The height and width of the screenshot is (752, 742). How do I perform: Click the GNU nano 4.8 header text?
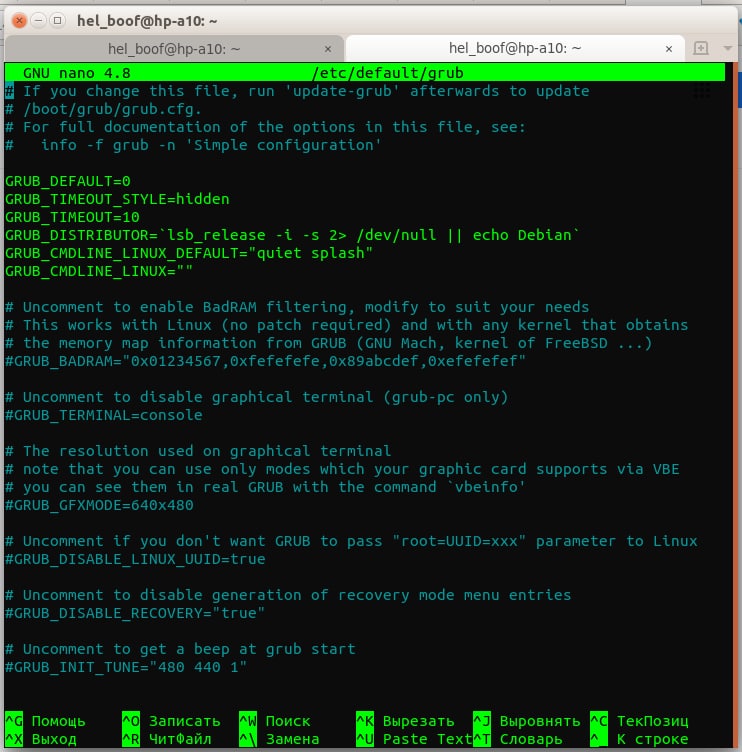pyautogui.click(x=77, y=73)
